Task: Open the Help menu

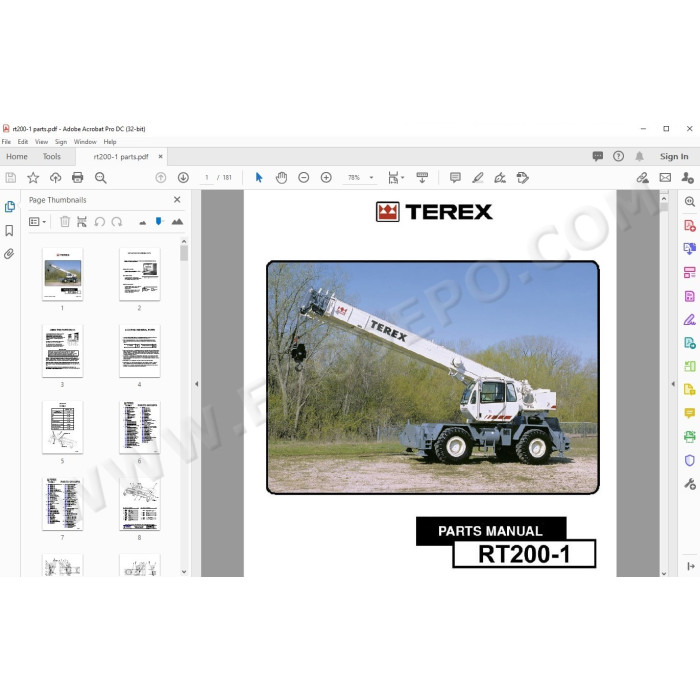Action: [x=110, y=142]
